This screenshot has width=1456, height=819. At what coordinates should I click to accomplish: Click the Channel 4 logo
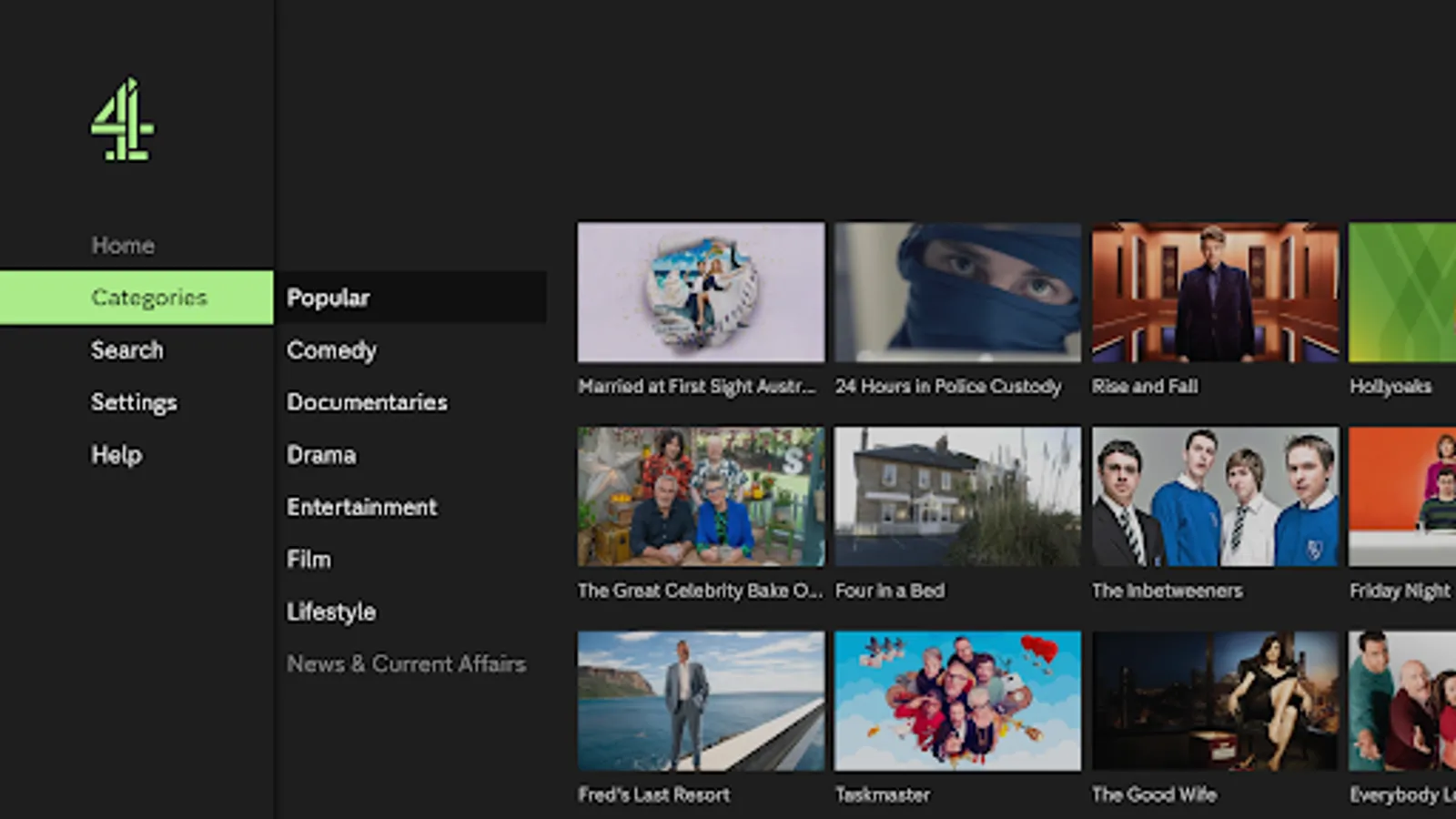tap(123, 119)
